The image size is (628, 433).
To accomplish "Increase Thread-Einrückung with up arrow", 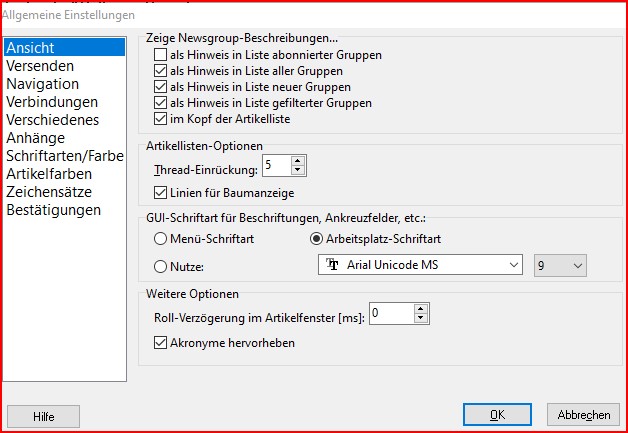I will tap(297, 161).
